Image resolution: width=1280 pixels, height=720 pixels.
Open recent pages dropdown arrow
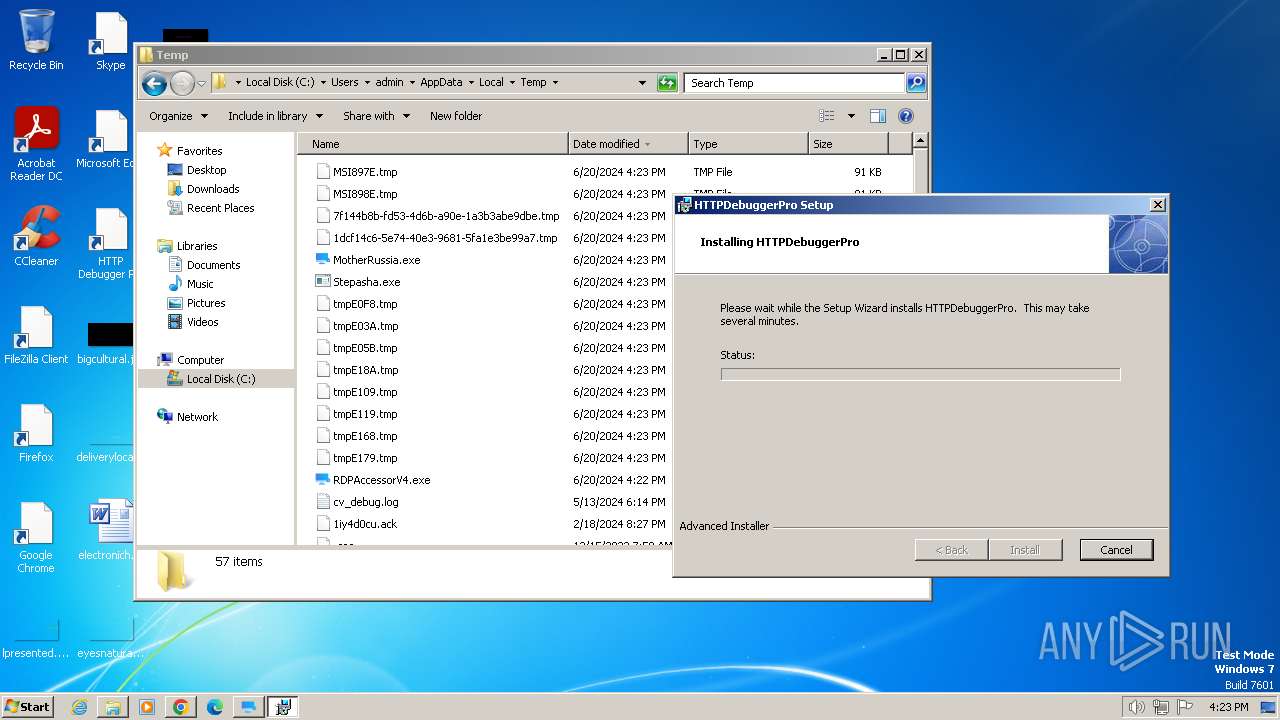point(201,83)
